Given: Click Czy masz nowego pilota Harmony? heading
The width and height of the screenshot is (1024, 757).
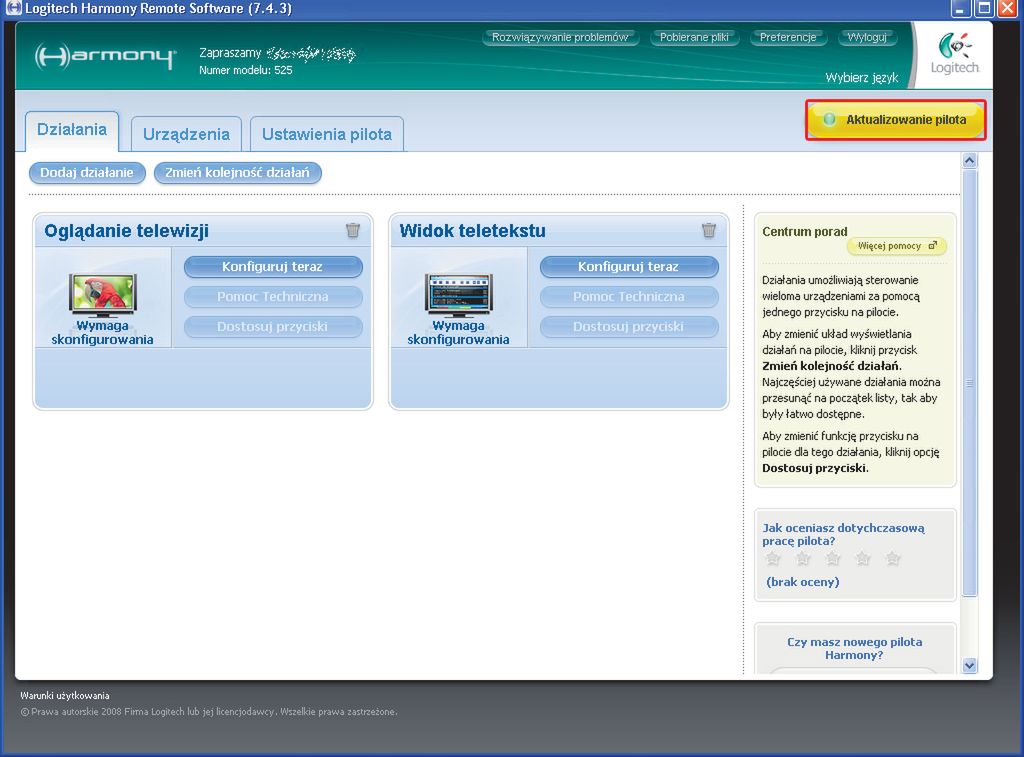Looking at the screenshot, I should point(854,649).
